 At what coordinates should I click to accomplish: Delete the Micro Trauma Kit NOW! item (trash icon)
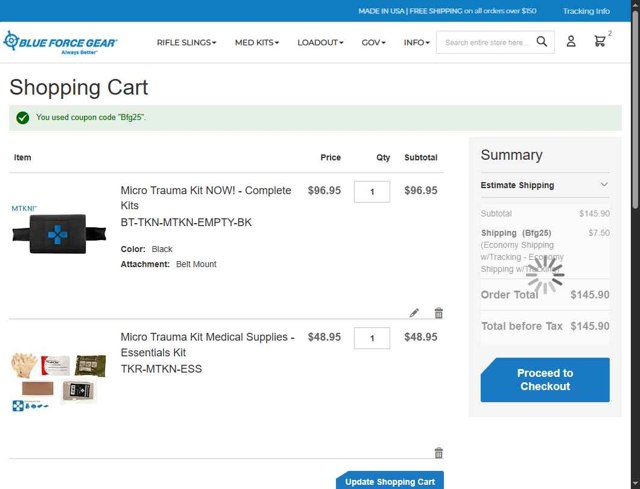tap(439, 313)
